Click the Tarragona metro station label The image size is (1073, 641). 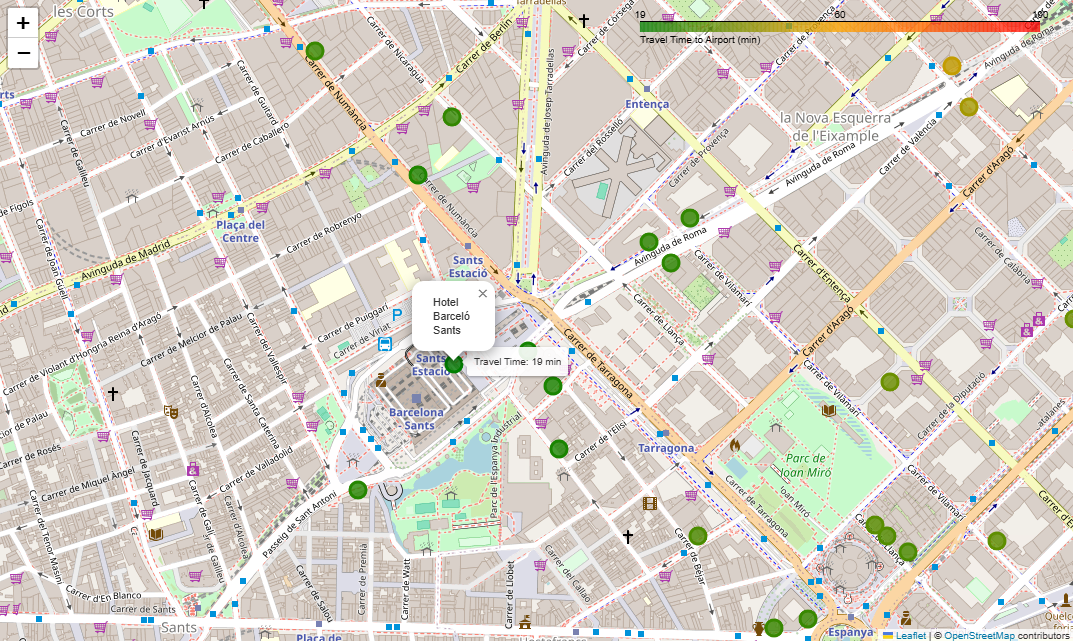[x=666, y=448]
